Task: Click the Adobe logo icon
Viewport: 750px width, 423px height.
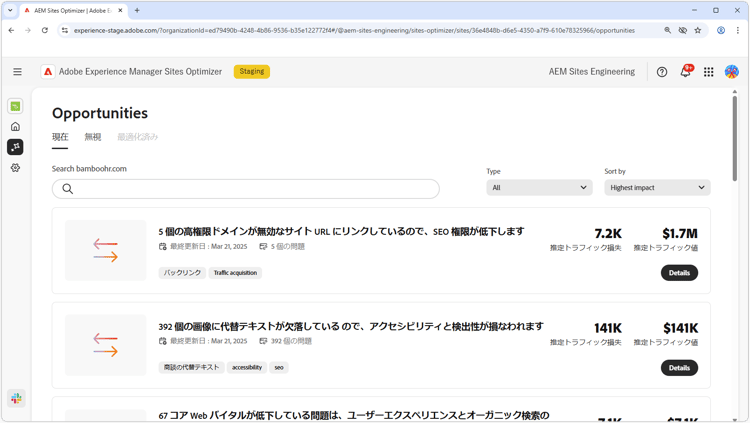Action: 48,72
